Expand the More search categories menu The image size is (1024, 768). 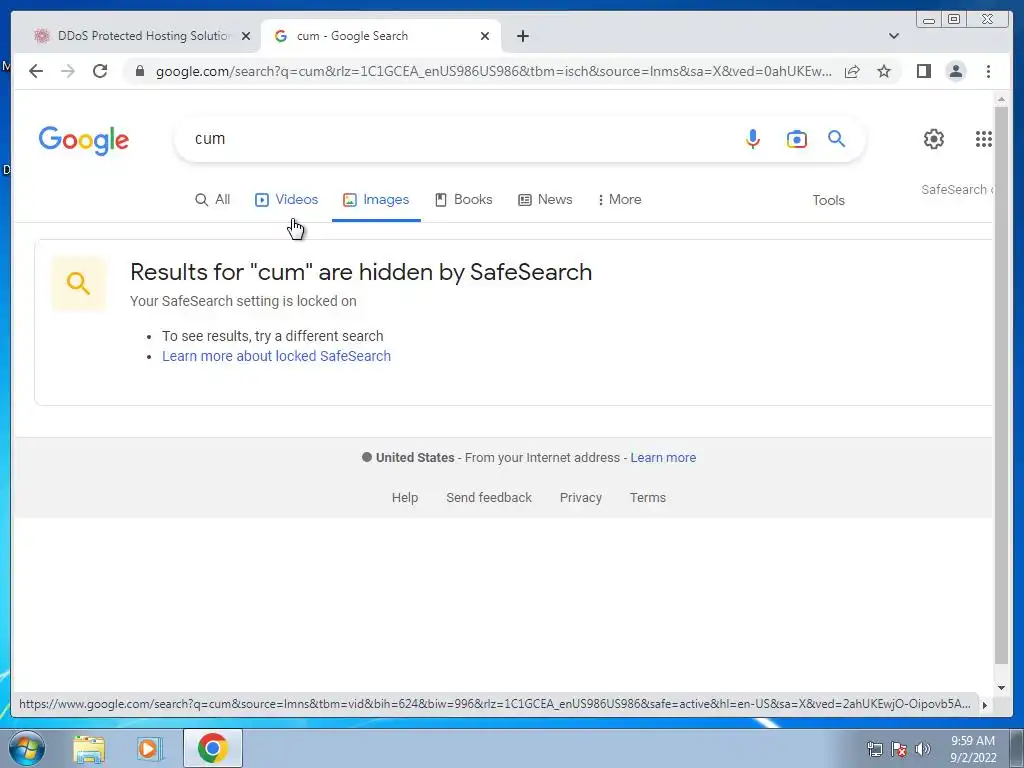point(619,199)
